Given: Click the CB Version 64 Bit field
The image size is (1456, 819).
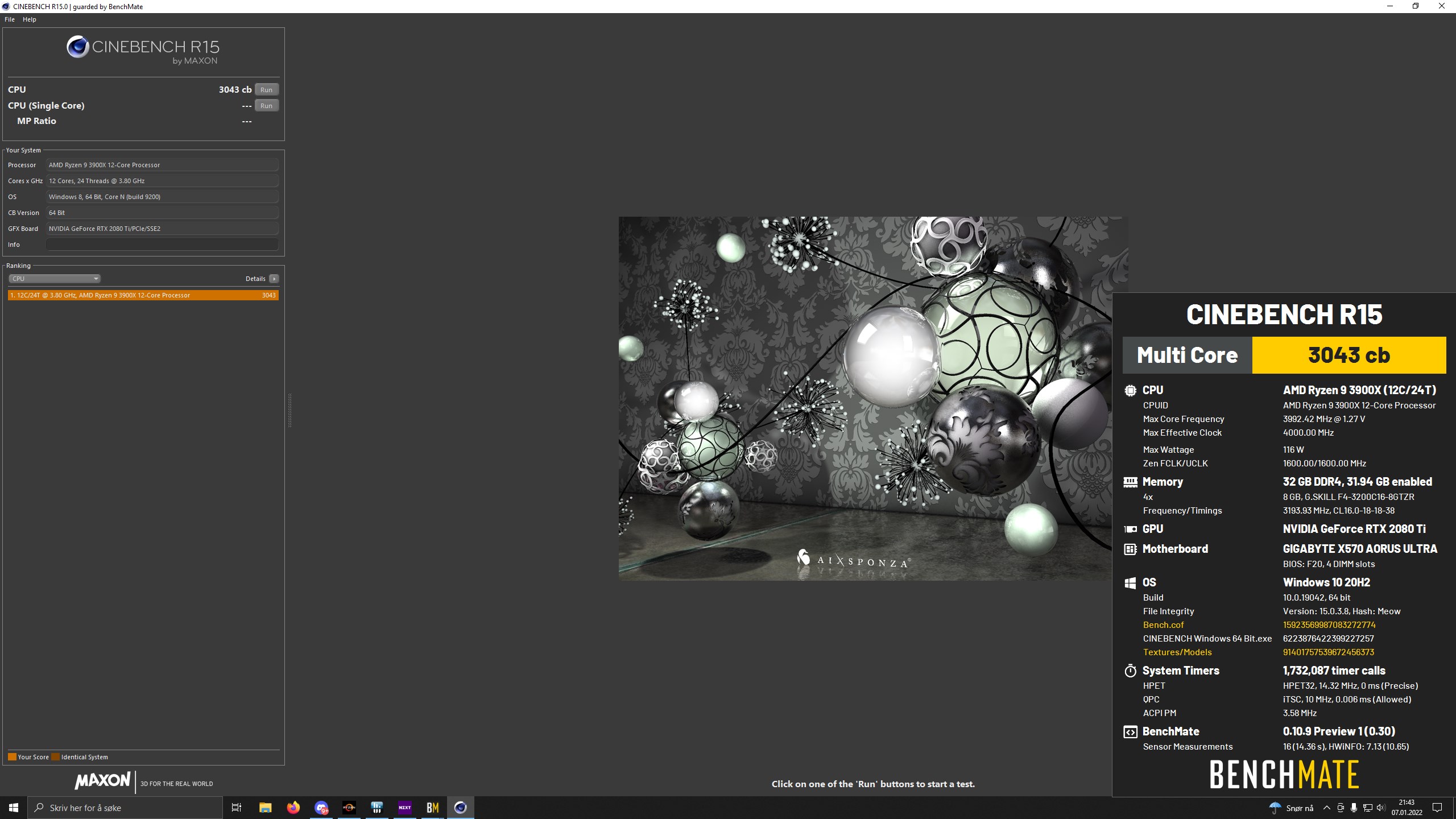Looking at the screenshot, I should (162, 213).
